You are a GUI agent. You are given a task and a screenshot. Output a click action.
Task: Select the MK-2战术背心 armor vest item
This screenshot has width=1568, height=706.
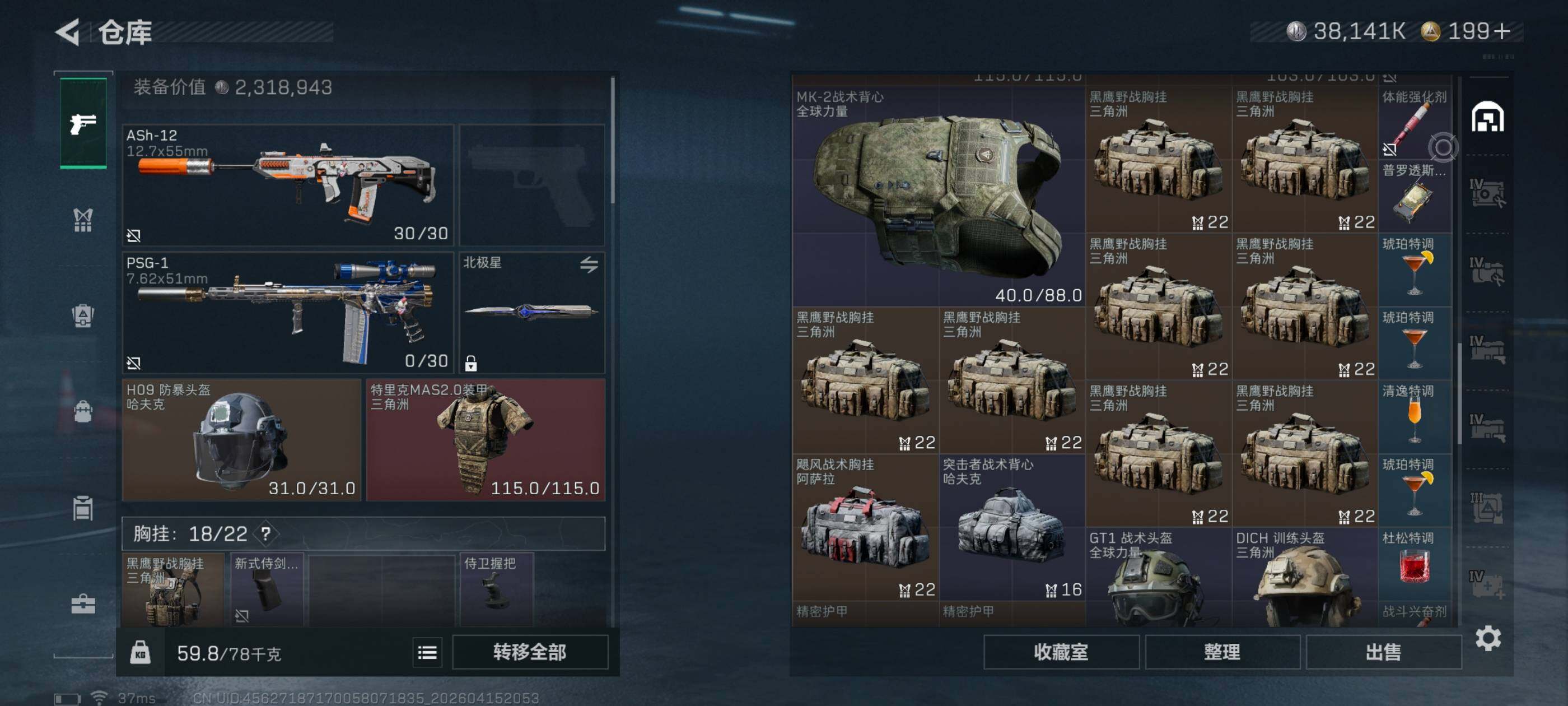coord(939,196)
